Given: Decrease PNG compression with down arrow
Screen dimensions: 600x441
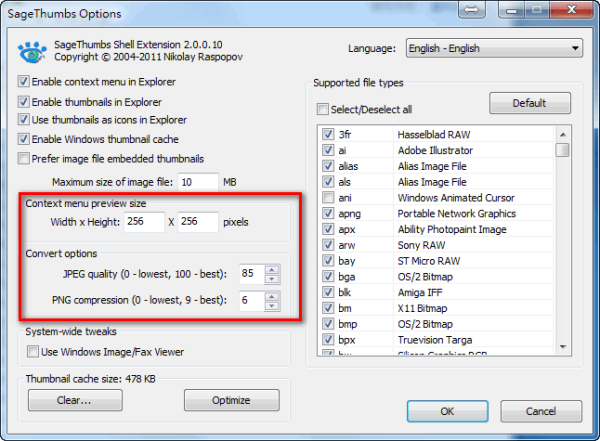Looking at the screenshot, I should (272, 305).
